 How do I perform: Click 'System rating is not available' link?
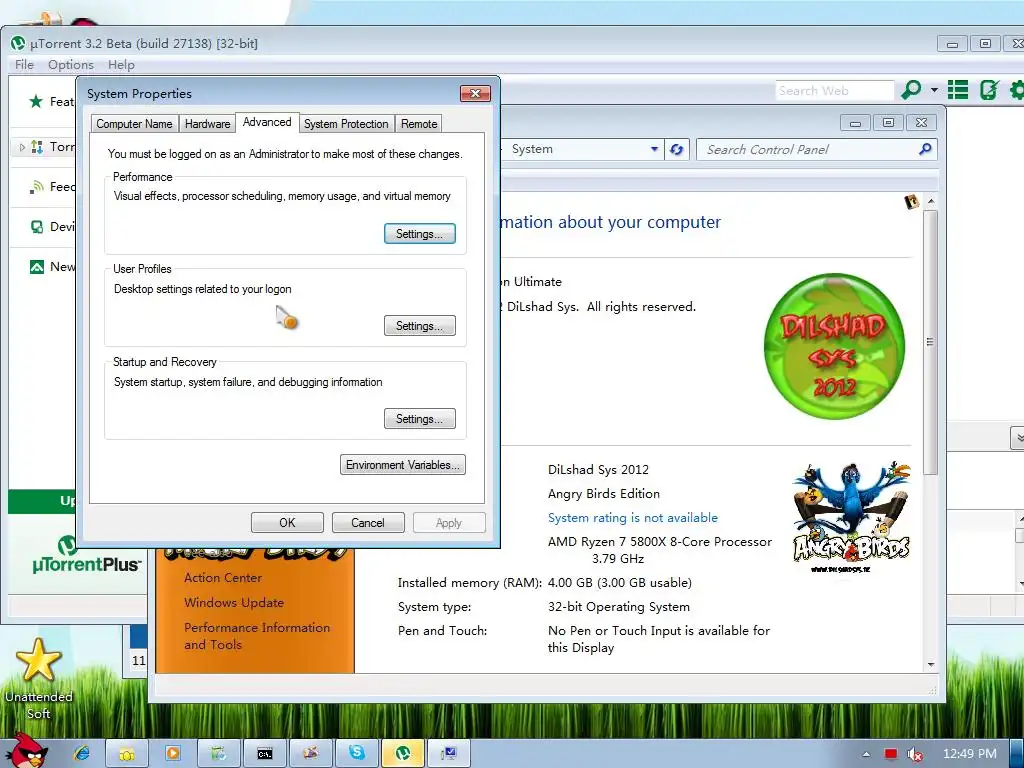(633, 517)
